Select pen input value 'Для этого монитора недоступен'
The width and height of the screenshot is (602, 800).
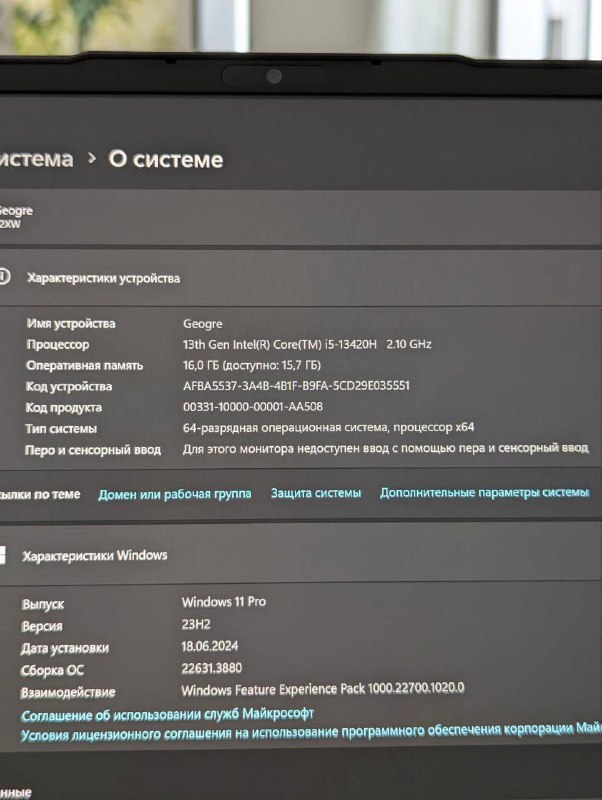point(271,448)
